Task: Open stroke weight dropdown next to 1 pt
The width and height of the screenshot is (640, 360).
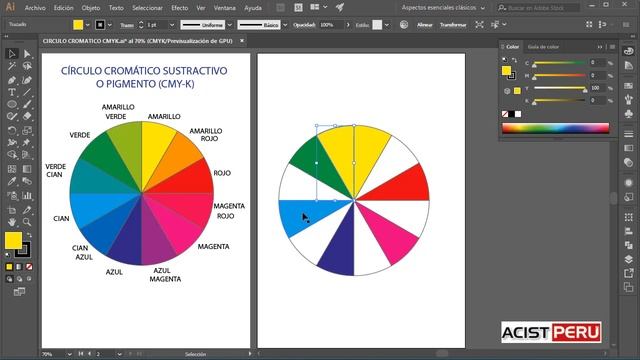Action: [172, 25]
